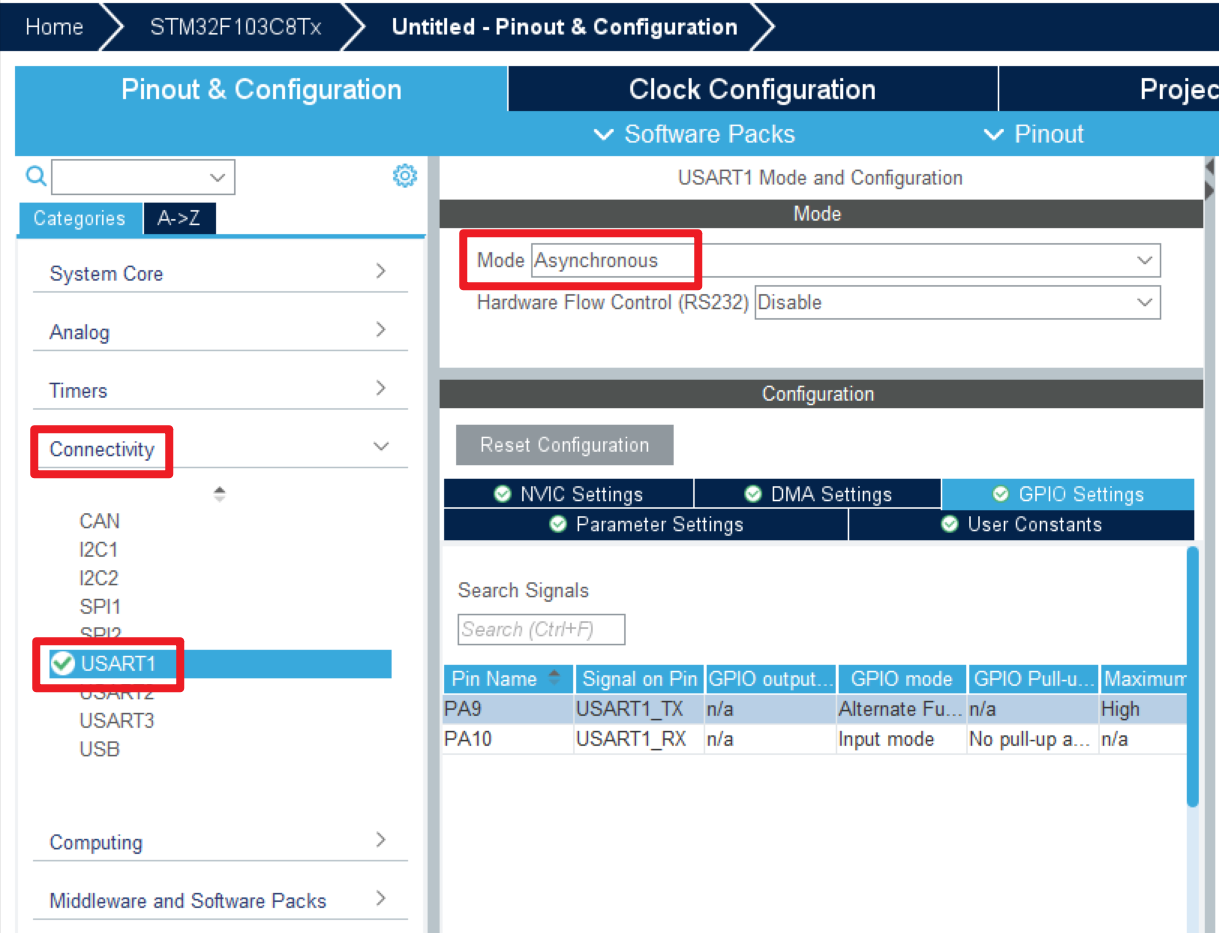
Task: Select USART1 peripheral
Action: pos(220,663)
